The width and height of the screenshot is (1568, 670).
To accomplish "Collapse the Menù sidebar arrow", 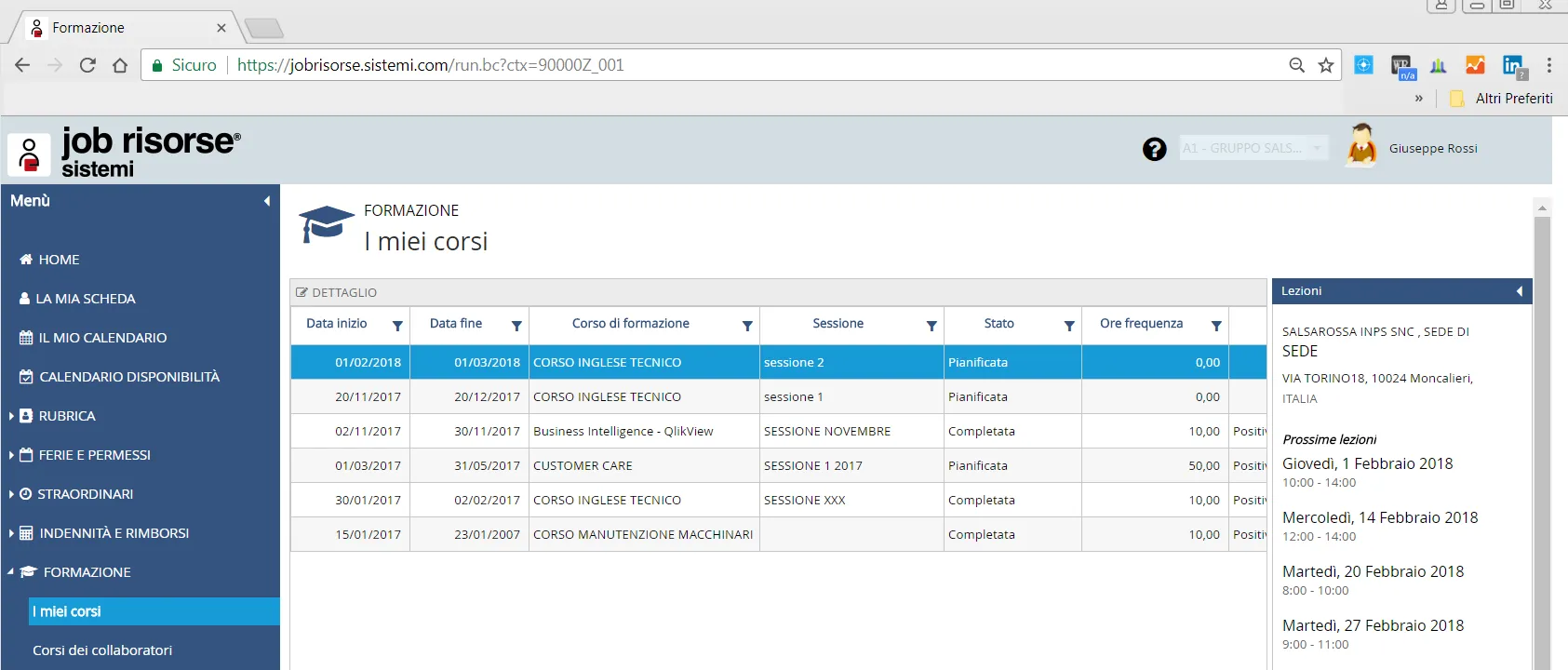I will [267, 201].
